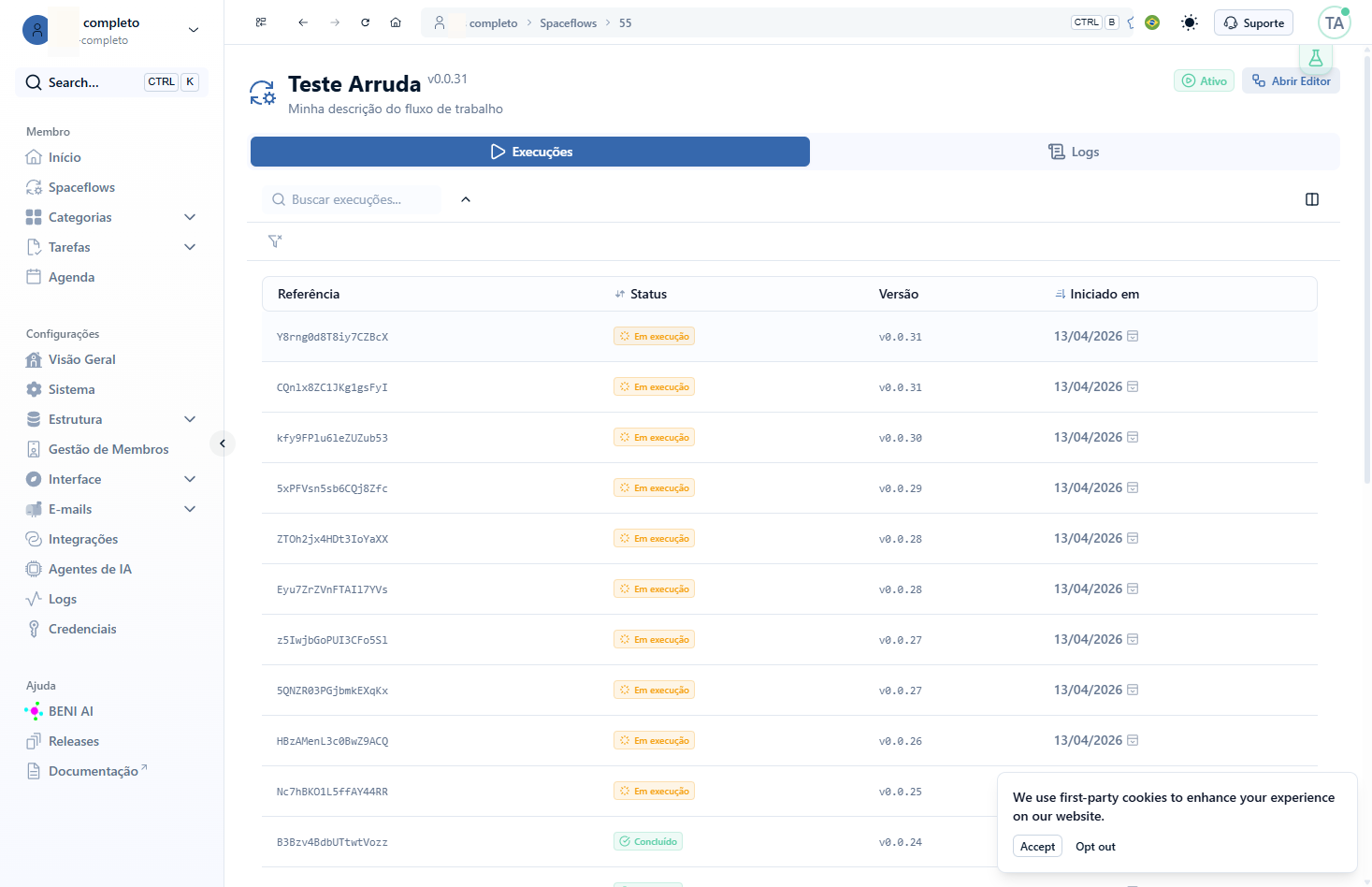Viewport: 1372px width, 887px height.
Task: Clear filters with the funnel icon
Action: pos(275,241)
